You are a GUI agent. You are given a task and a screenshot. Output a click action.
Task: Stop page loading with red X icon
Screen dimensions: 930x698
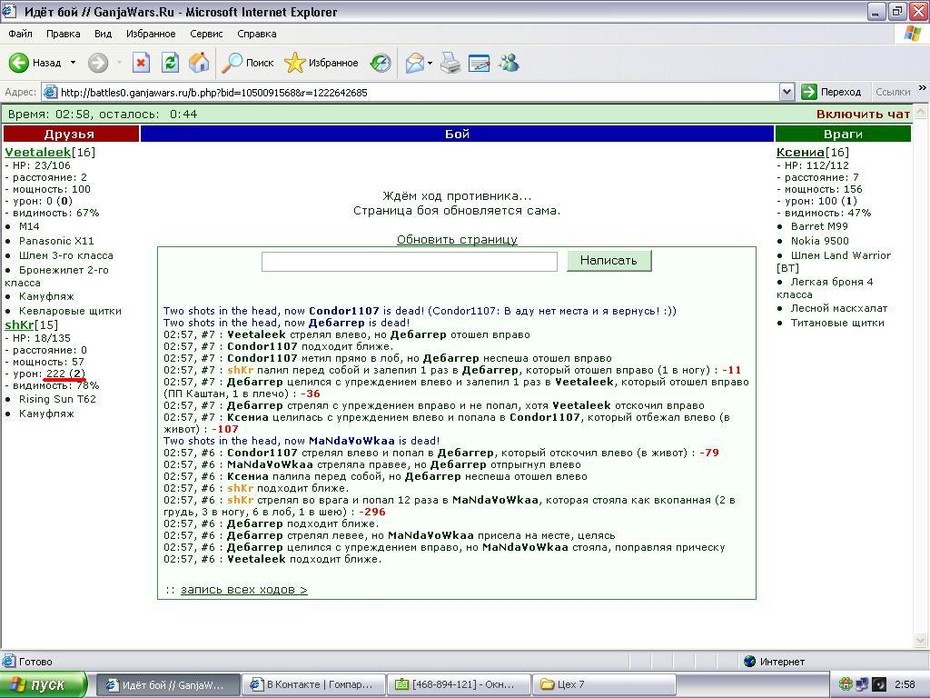tap(141, 62)
